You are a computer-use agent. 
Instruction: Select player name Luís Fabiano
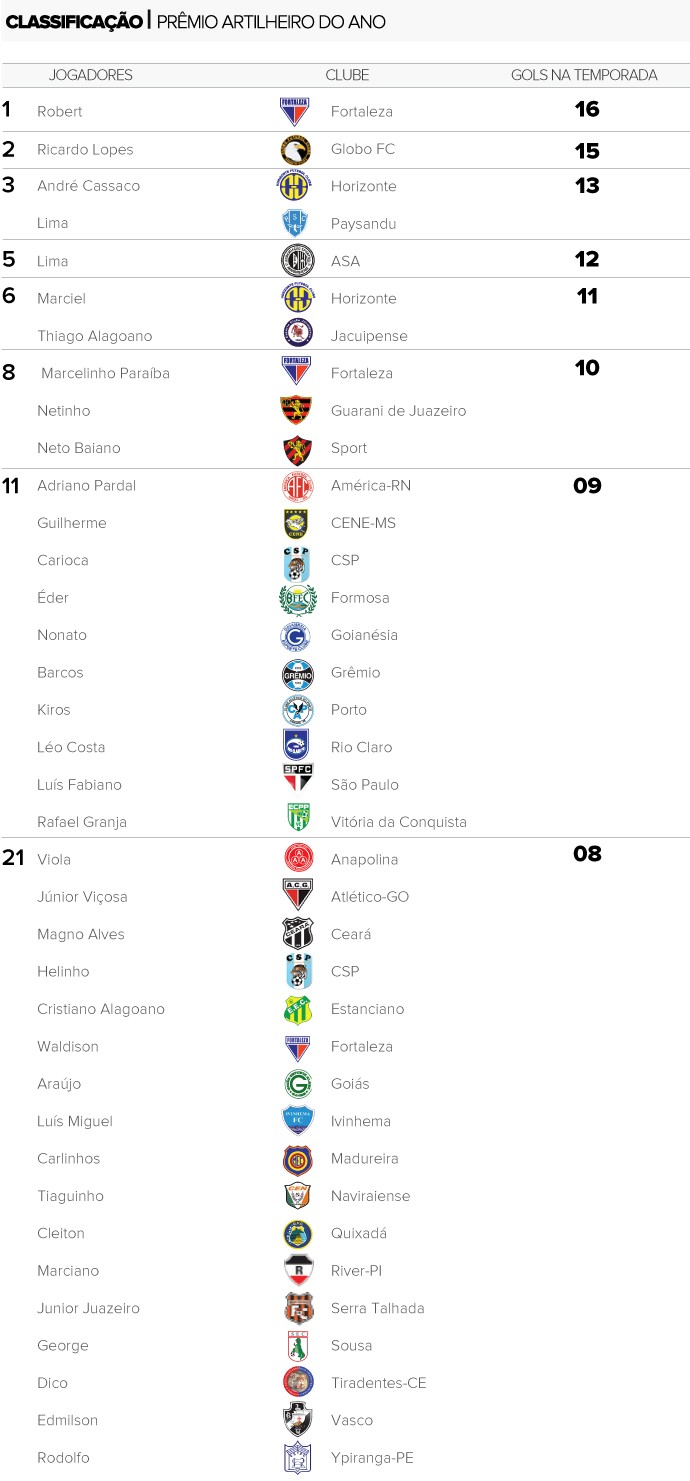(x=79, y=785)
